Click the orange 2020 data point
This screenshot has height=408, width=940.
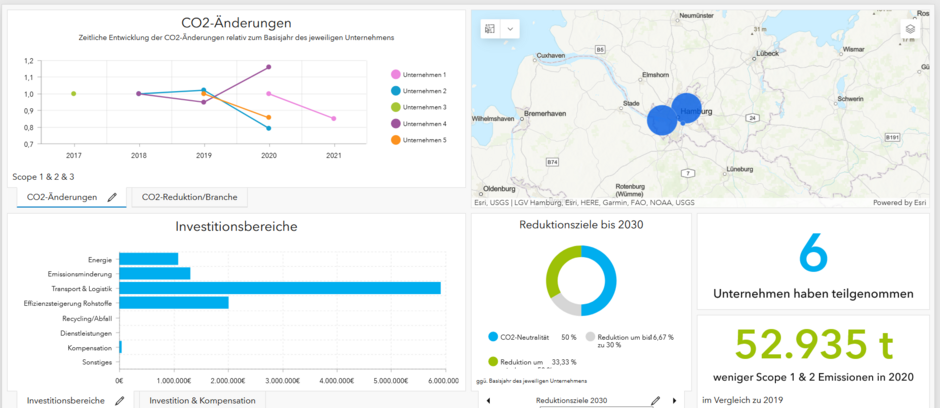click(x=269, y=117)
